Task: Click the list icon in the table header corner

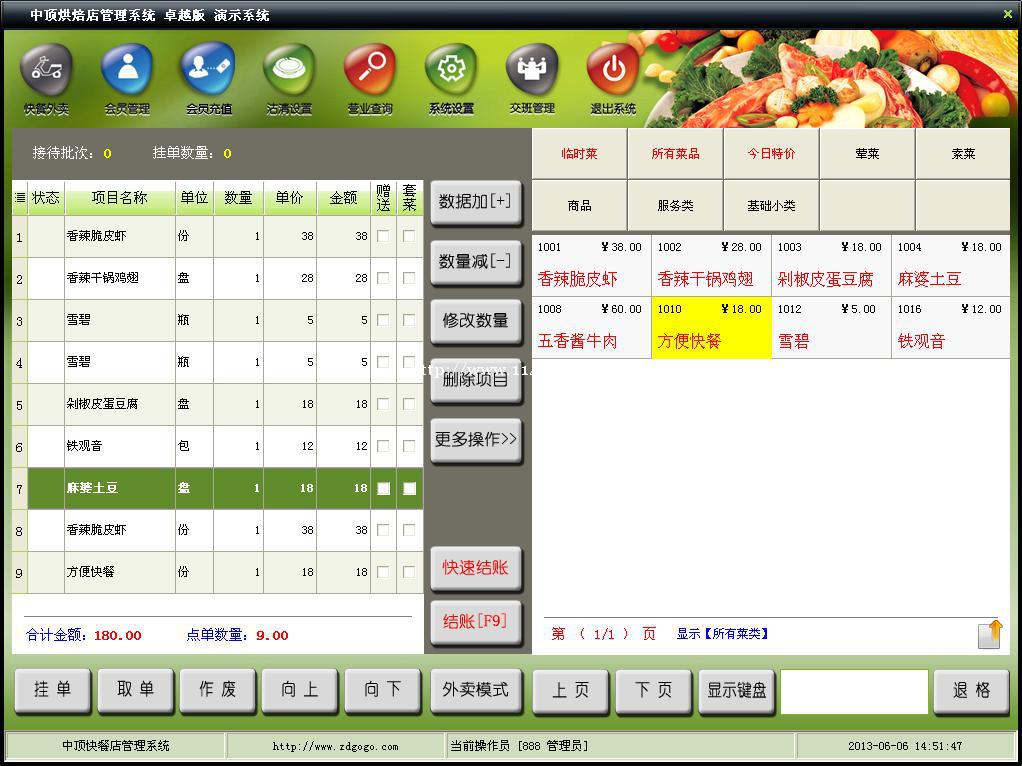Action: pyautogui.click(x=20, y=198)
